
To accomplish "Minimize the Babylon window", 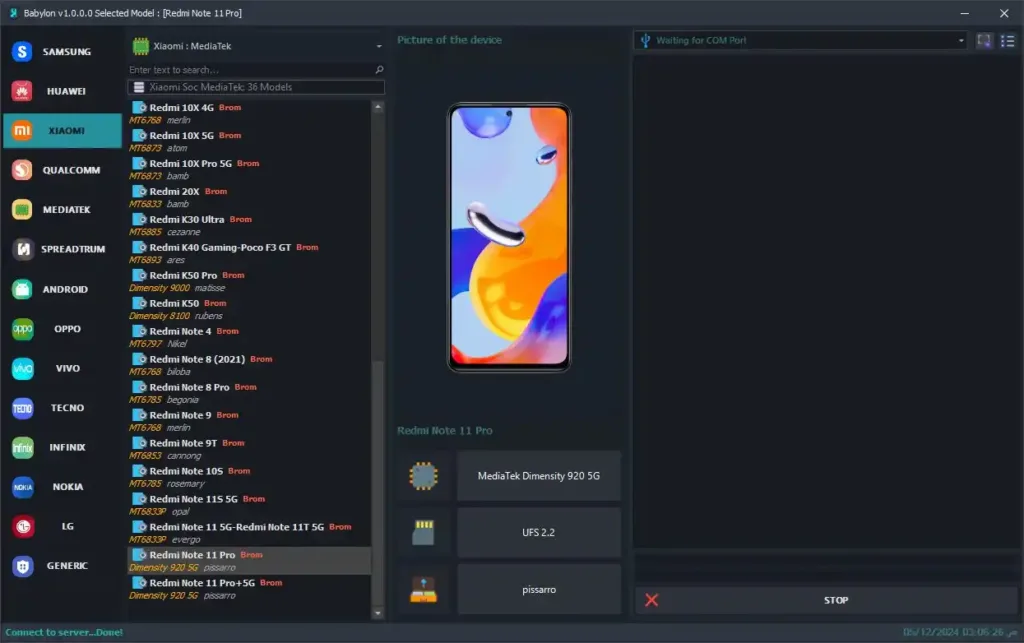I will click(965, 13).
